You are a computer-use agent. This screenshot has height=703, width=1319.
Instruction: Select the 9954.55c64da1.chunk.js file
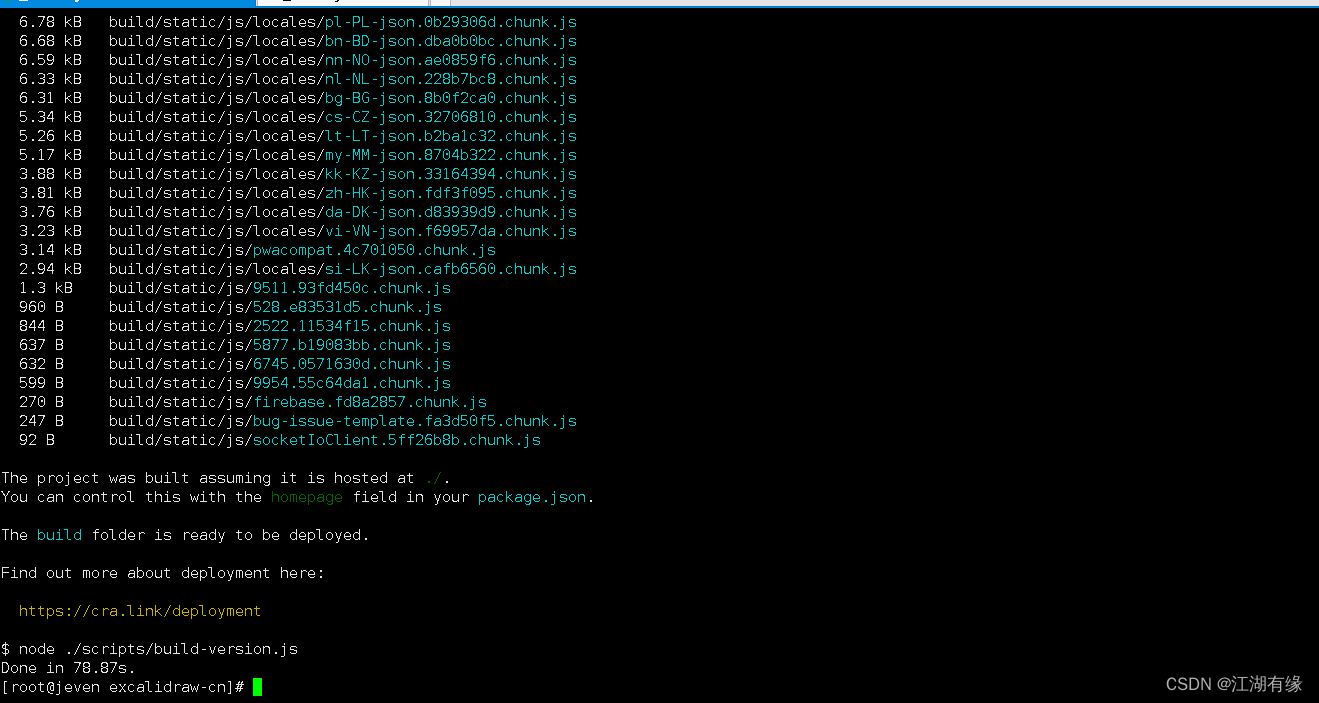pos(352,383)
